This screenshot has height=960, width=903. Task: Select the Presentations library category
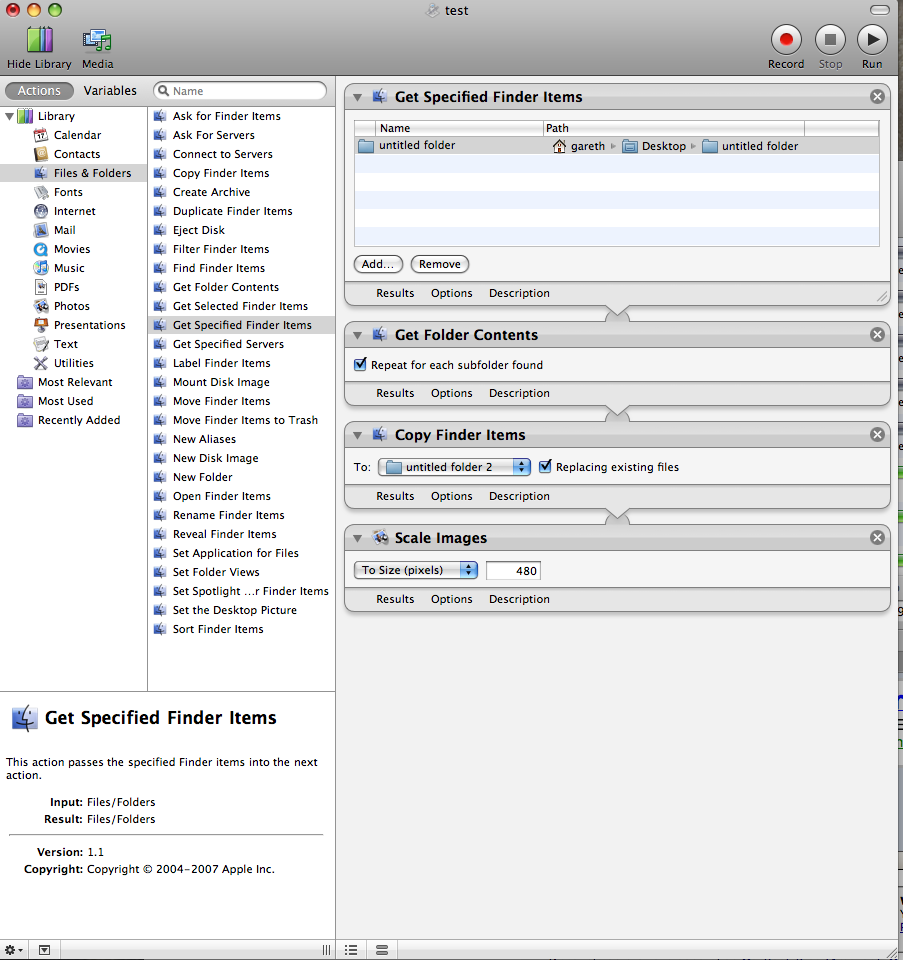tap(89, 324)
